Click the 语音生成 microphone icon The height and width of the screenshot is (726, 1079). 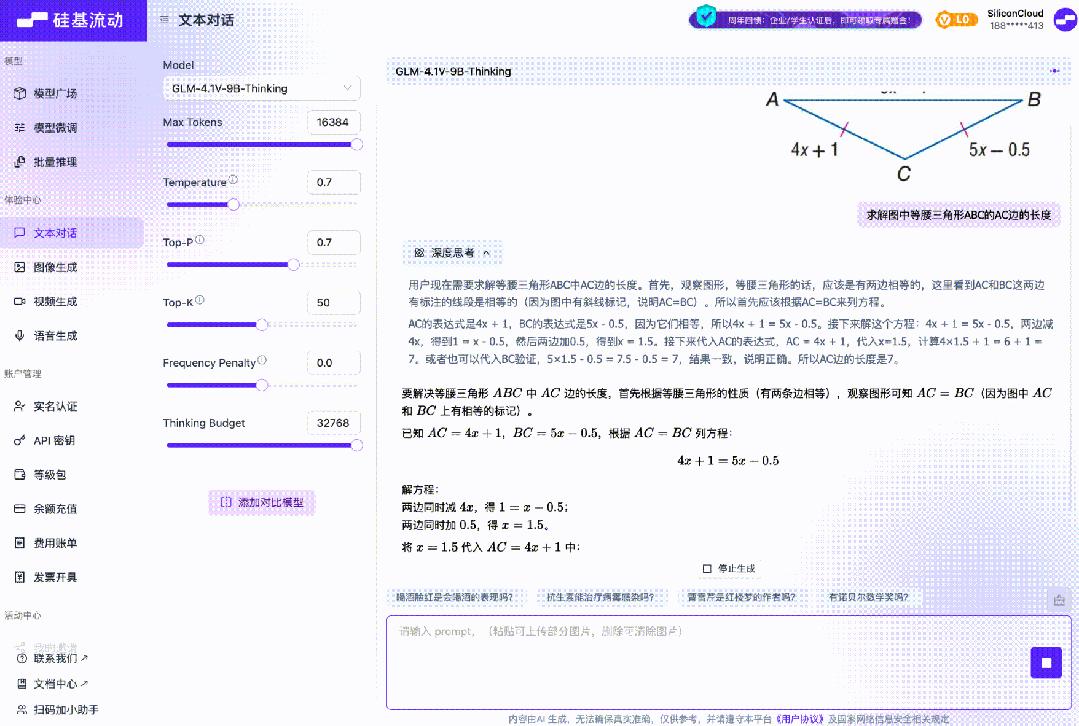click(x=19, y=336)
